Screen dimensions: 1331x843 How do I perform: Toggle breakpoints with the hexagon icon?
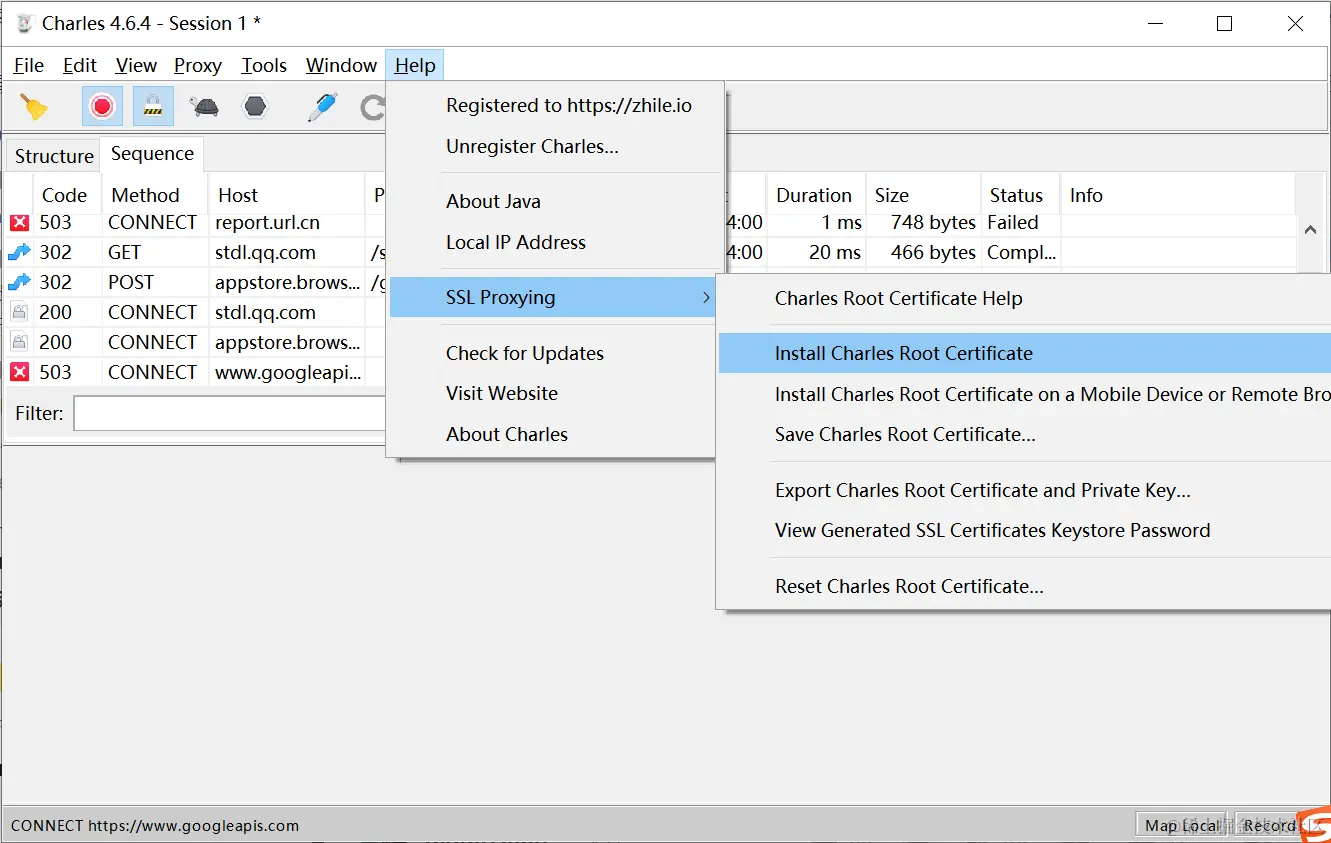pyautogui.click(x=256, y=106)
